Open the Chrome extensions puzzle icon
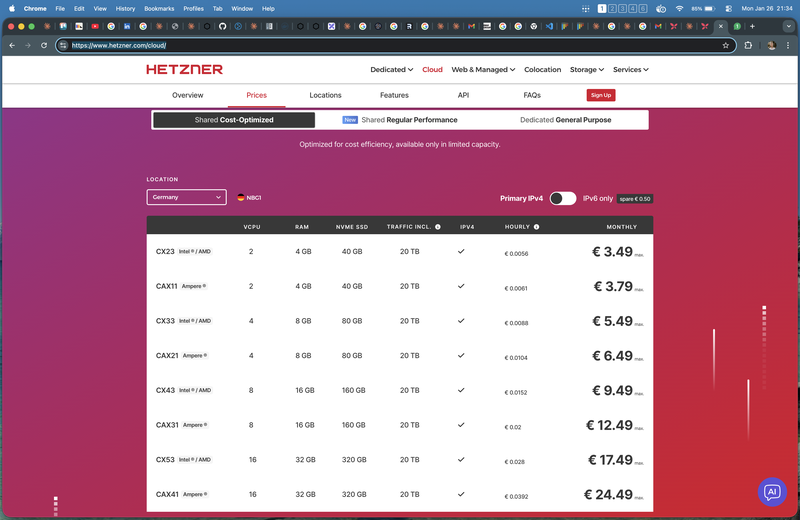800x520 pixels. click(748, 45)
